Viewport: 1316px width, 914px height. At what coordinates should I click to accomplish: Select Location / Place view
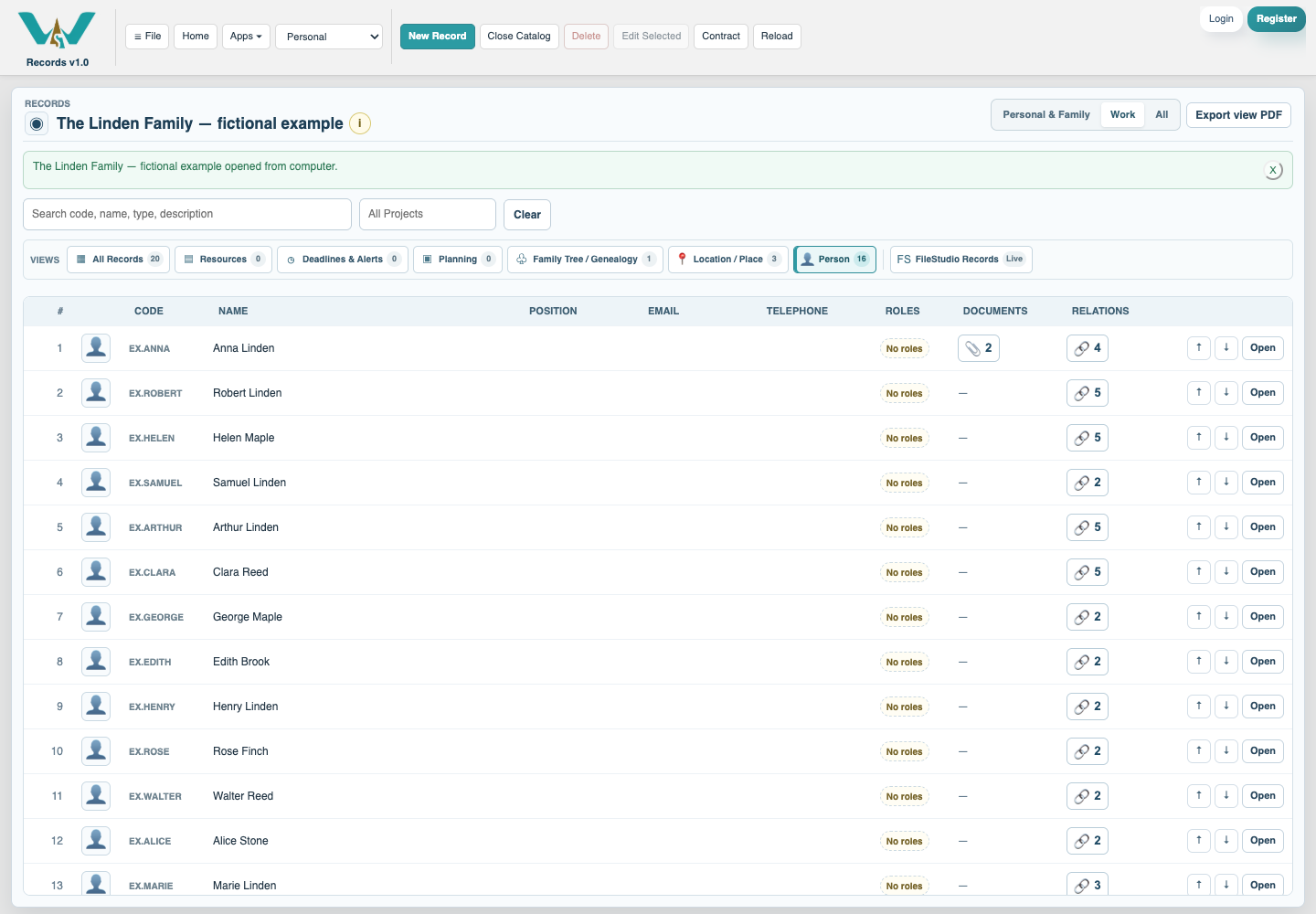coord(727,260)
